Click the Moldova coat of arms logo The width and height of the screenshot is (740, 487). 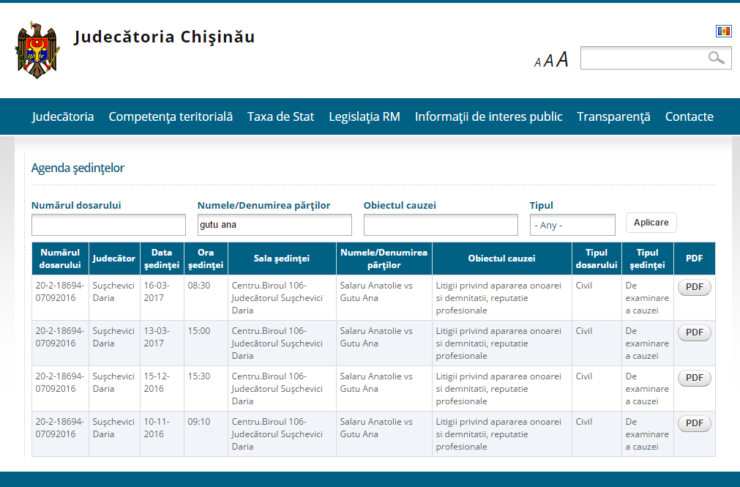pos(37,50)
